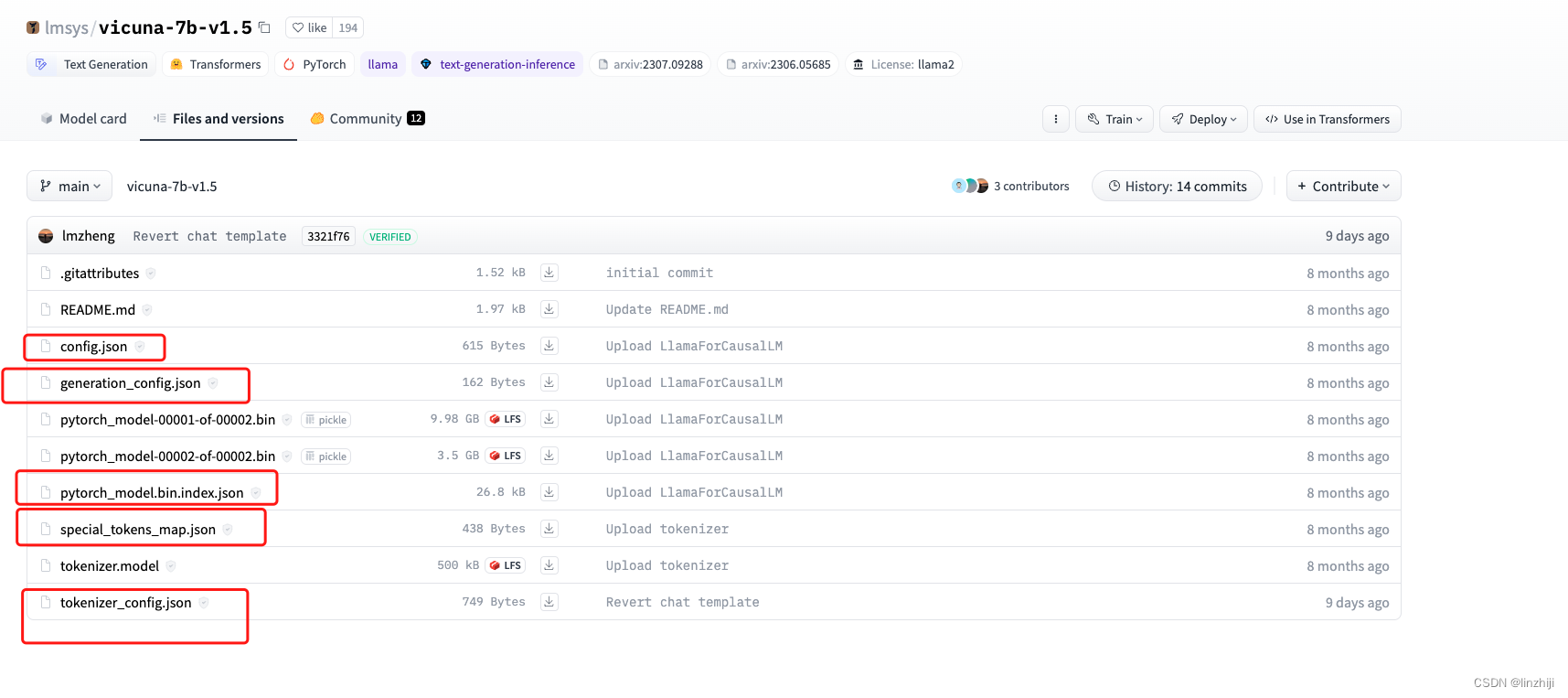Open the Update README.md commit link
The height and width of the screenshot is (698, 1568).
tap(667, 309)
